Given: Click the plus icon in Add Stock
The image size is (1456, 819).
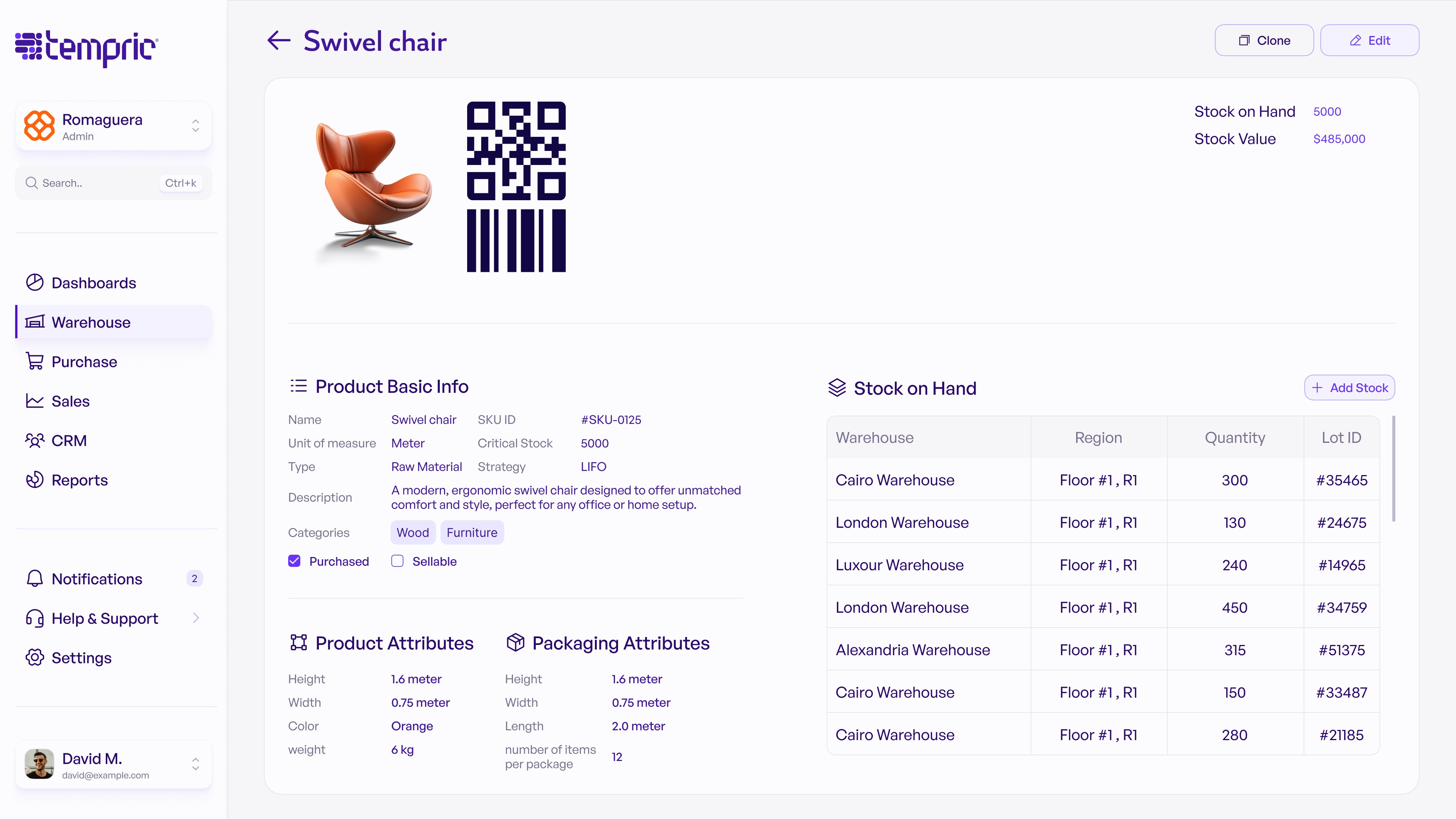Looking at the screenshot, I should [1317, 388].
